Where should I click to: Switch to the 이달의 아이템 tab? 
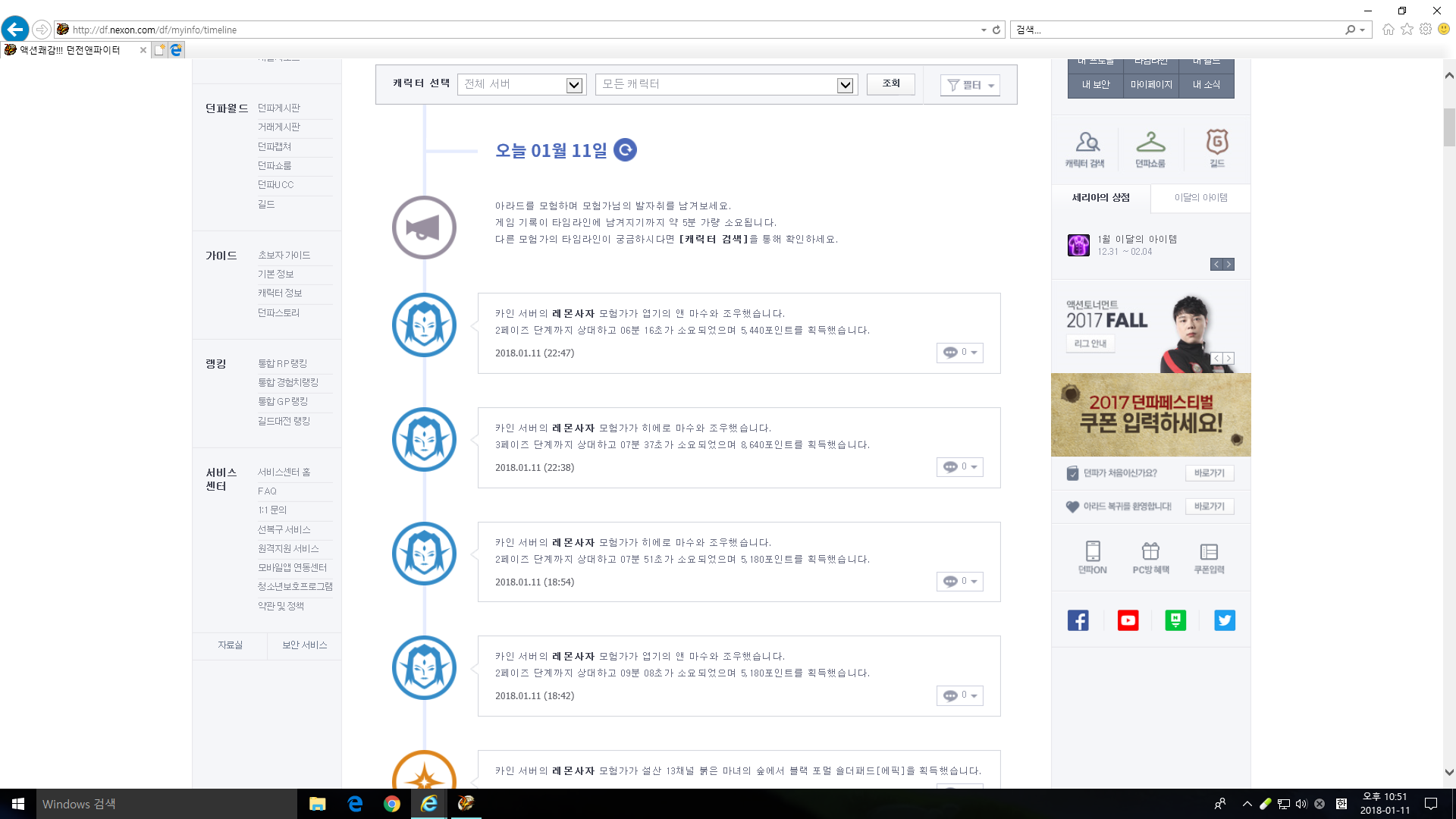point(1200,198)
